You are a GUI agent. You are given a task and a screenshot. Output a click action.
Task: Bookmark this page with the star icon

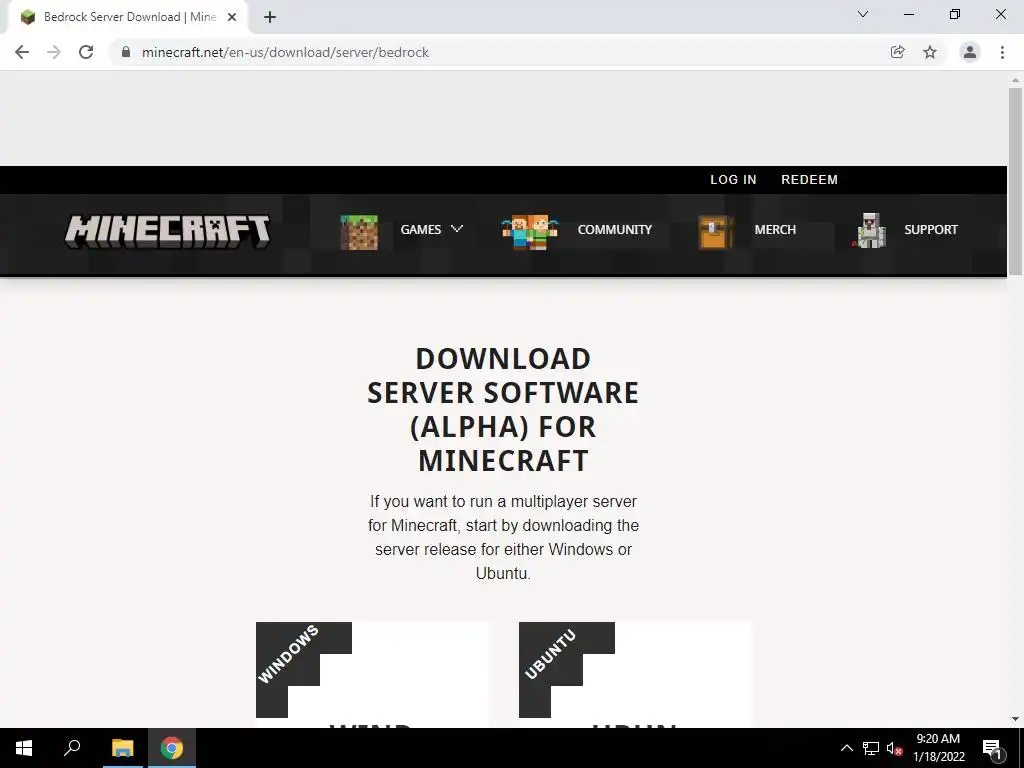click(x=930, y=52)
